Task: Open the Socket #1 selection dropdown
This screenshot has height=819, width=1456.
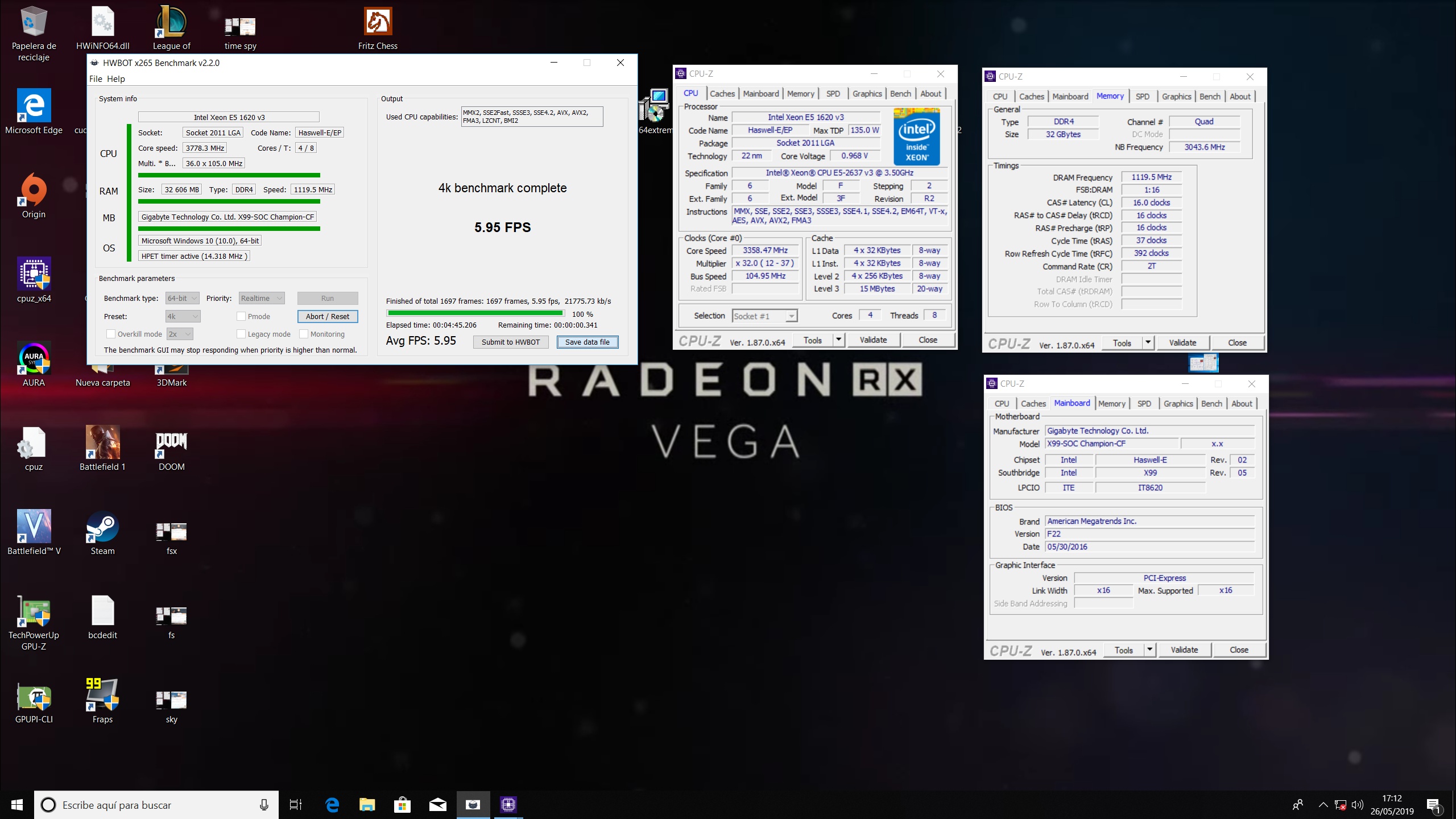Action: pyautogui.click(x=765, y=316)
